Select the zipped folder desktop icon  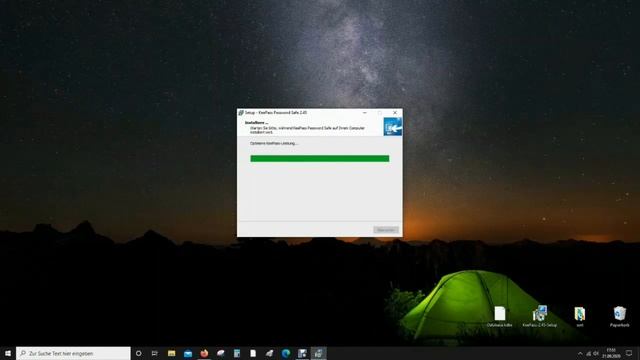click(x=580, y=316)
